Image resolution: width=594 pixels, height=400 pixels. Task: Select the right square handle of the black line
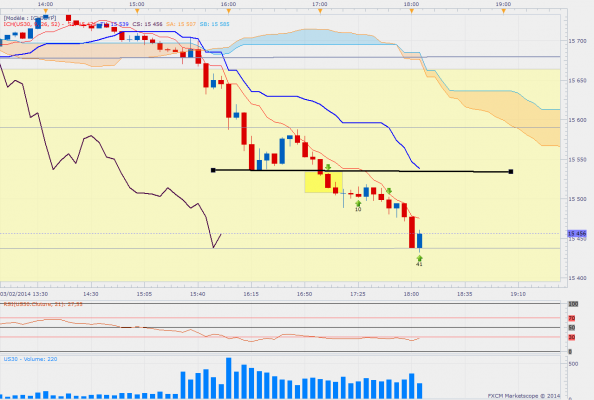click(x=511, y=172)
